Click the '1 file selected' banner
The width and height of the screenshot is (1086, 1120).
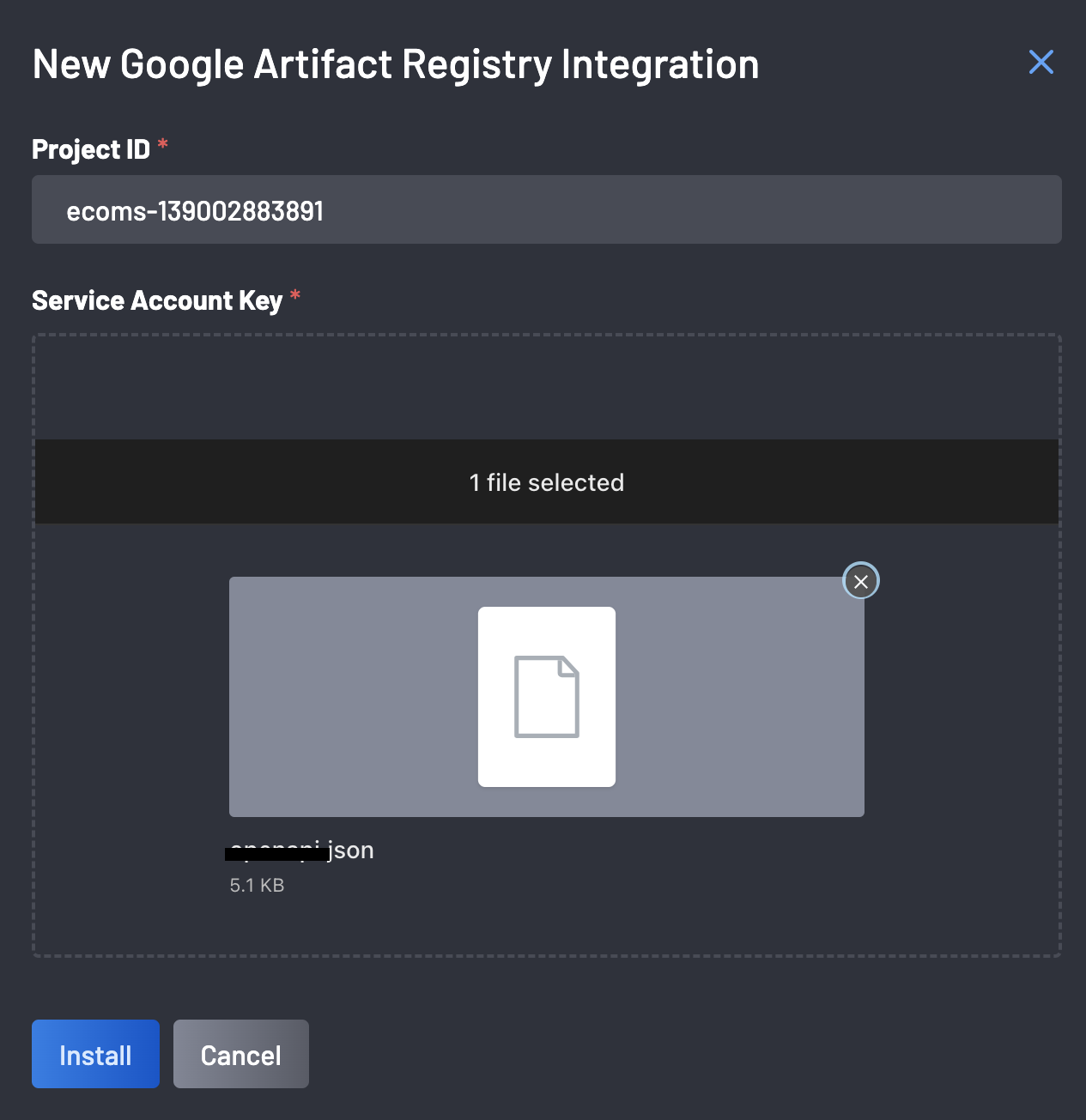click(546, 482)
